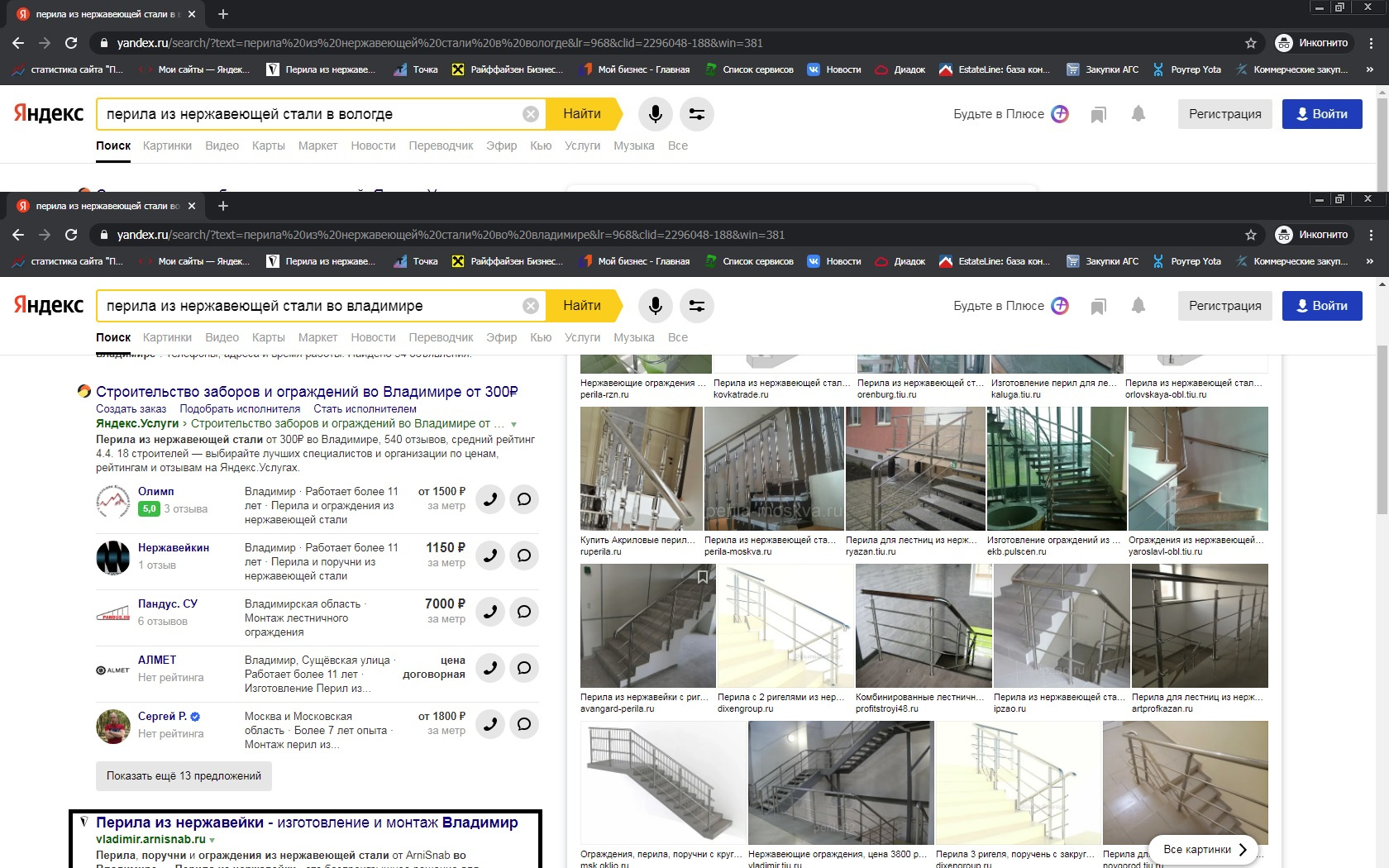Expand Показать ещё 13 предложений
Viewport: 1389px width, 868px height.
(x=184, y=776)
